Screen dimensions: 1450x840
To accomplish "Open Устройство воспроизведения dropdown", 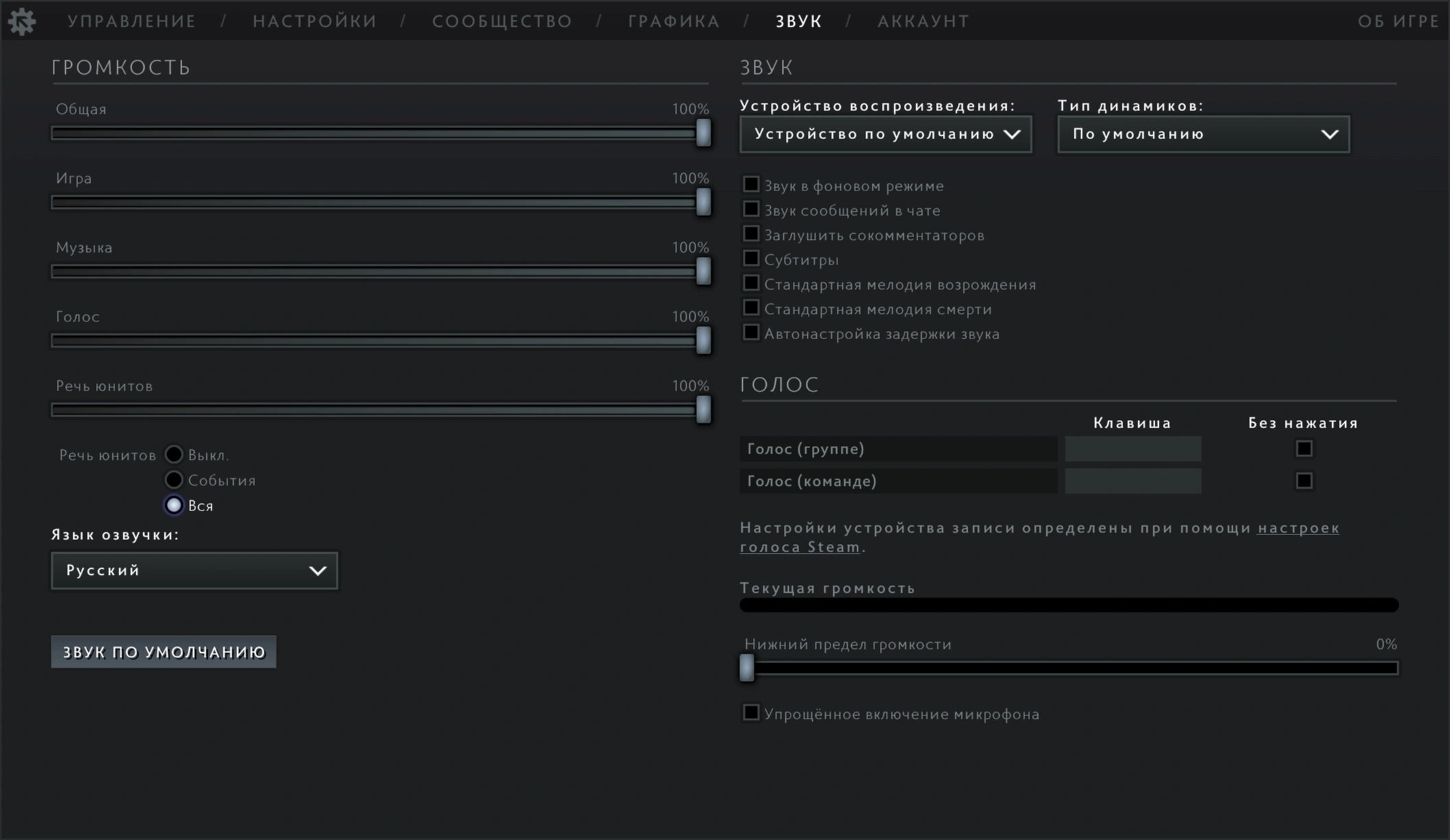I will point(885,134).
